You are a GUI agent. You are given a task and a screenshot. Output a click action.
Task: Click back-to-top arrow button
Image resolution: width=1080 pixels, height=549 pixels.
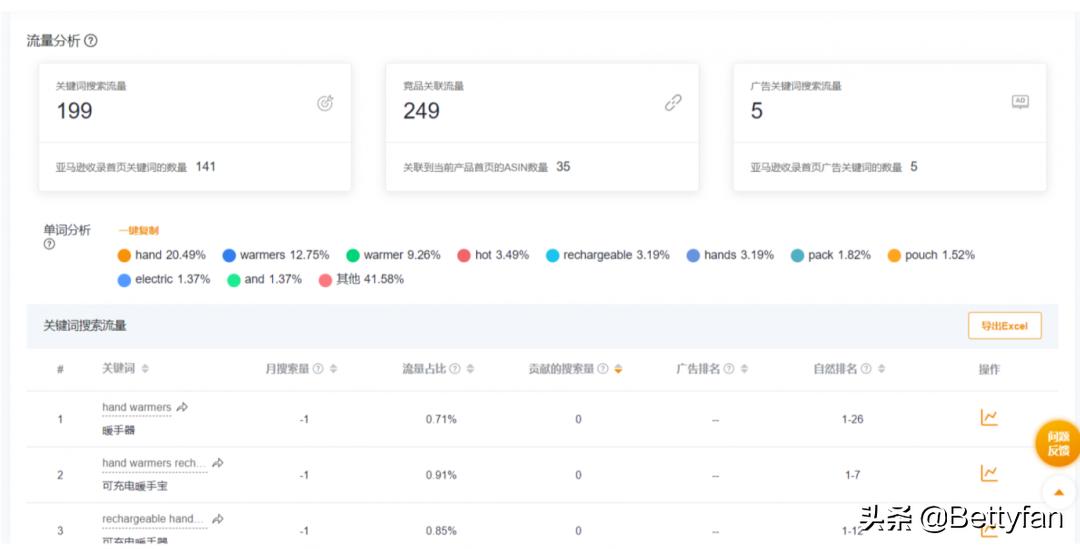[x=1059, y=493]
